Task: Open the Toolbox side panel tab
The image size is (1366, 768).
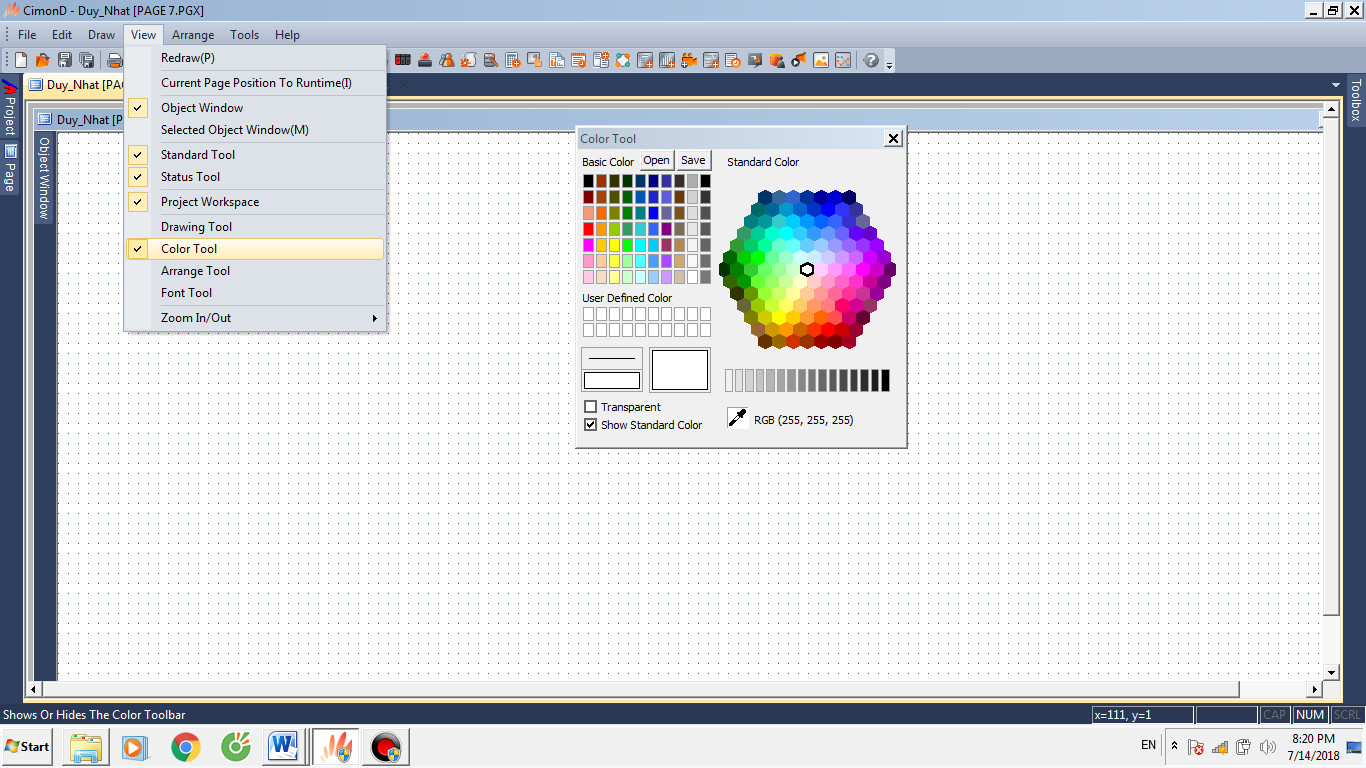Action: [1356, 100]
